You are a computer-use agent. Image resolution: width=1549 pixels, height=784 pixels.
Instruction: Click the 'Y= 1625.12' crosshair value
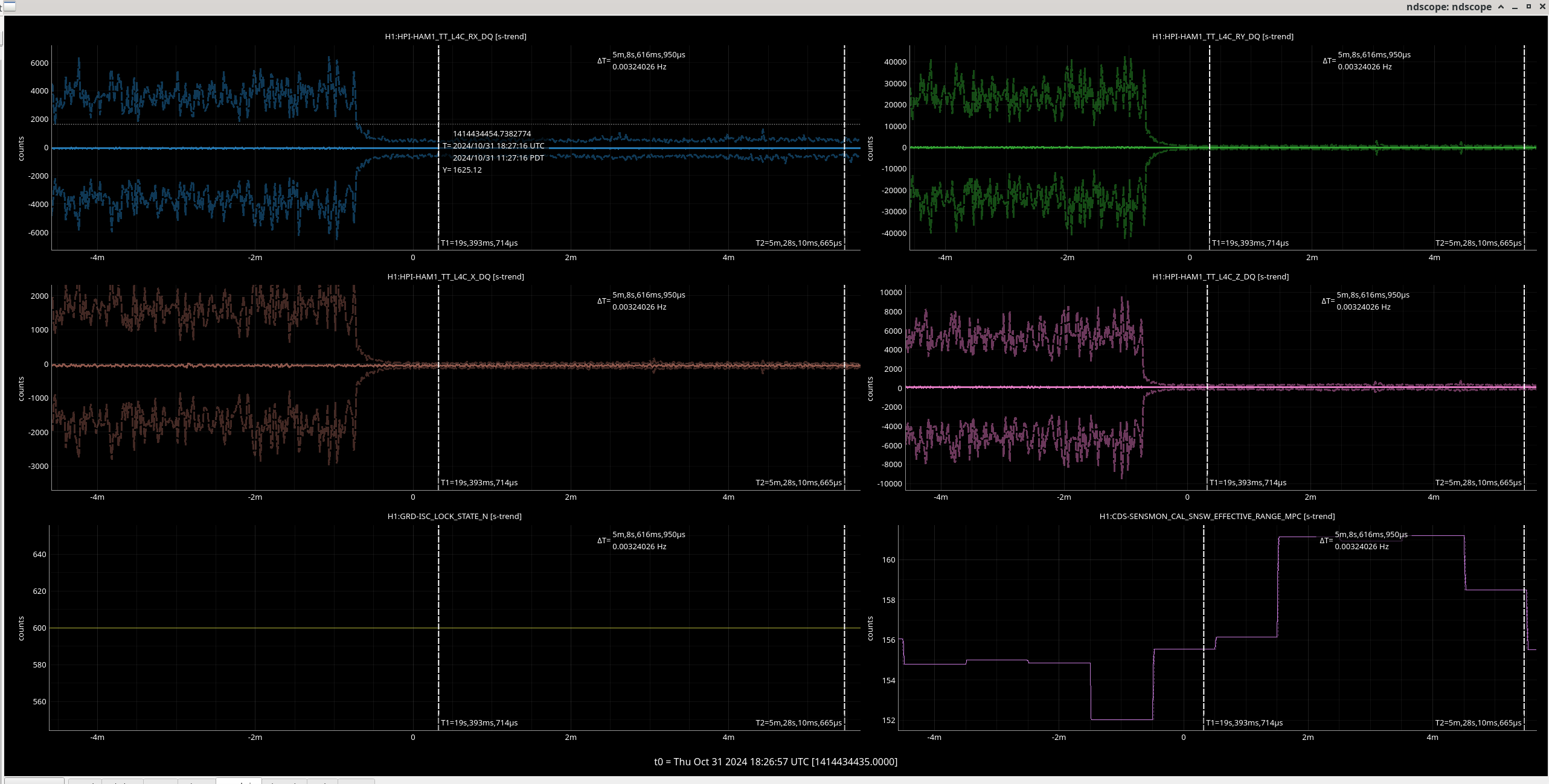coord(463,170)
